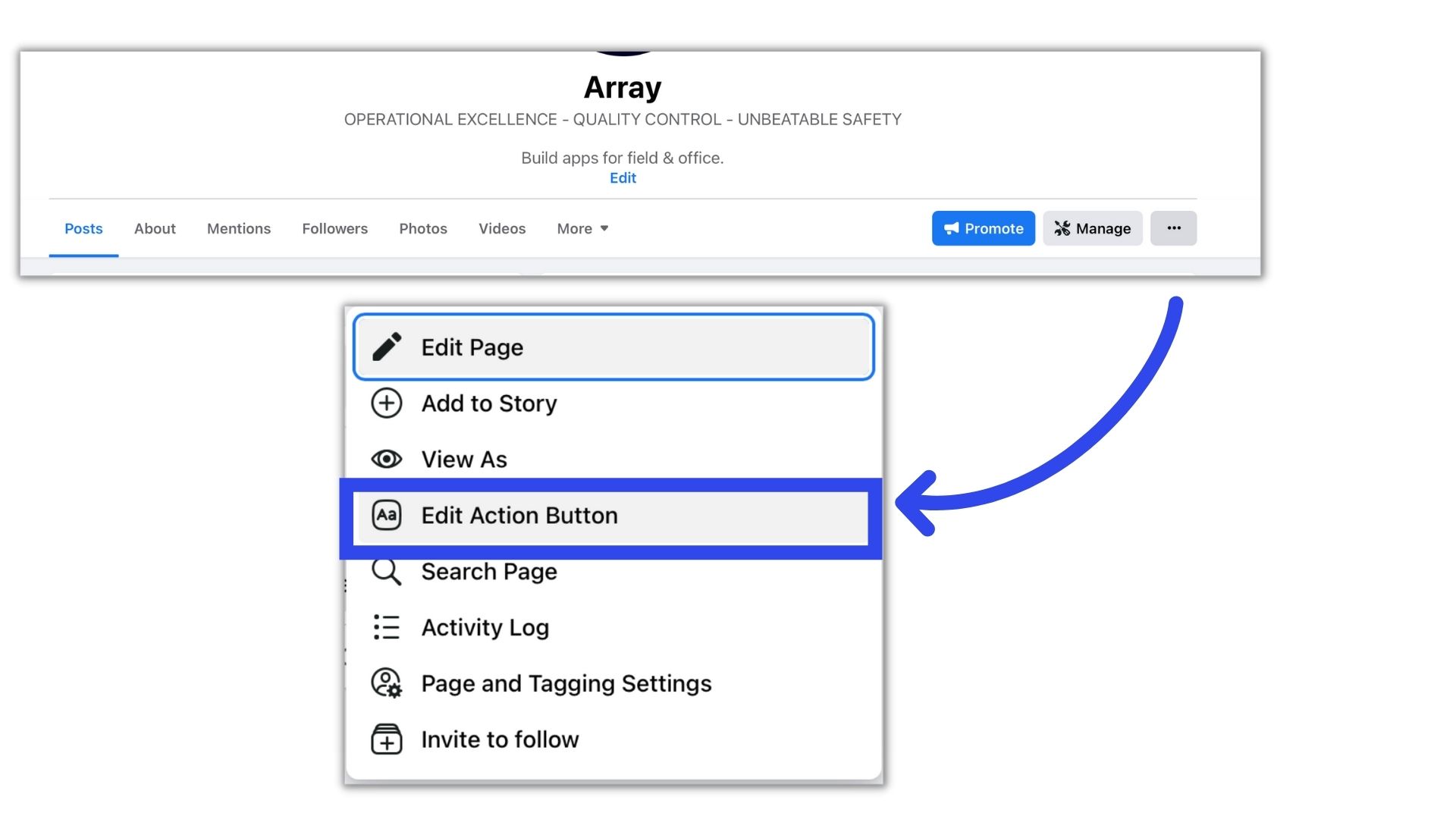Click the Array page title
The height and width of the screenshot is (819, 1456).
pos(623,88)
